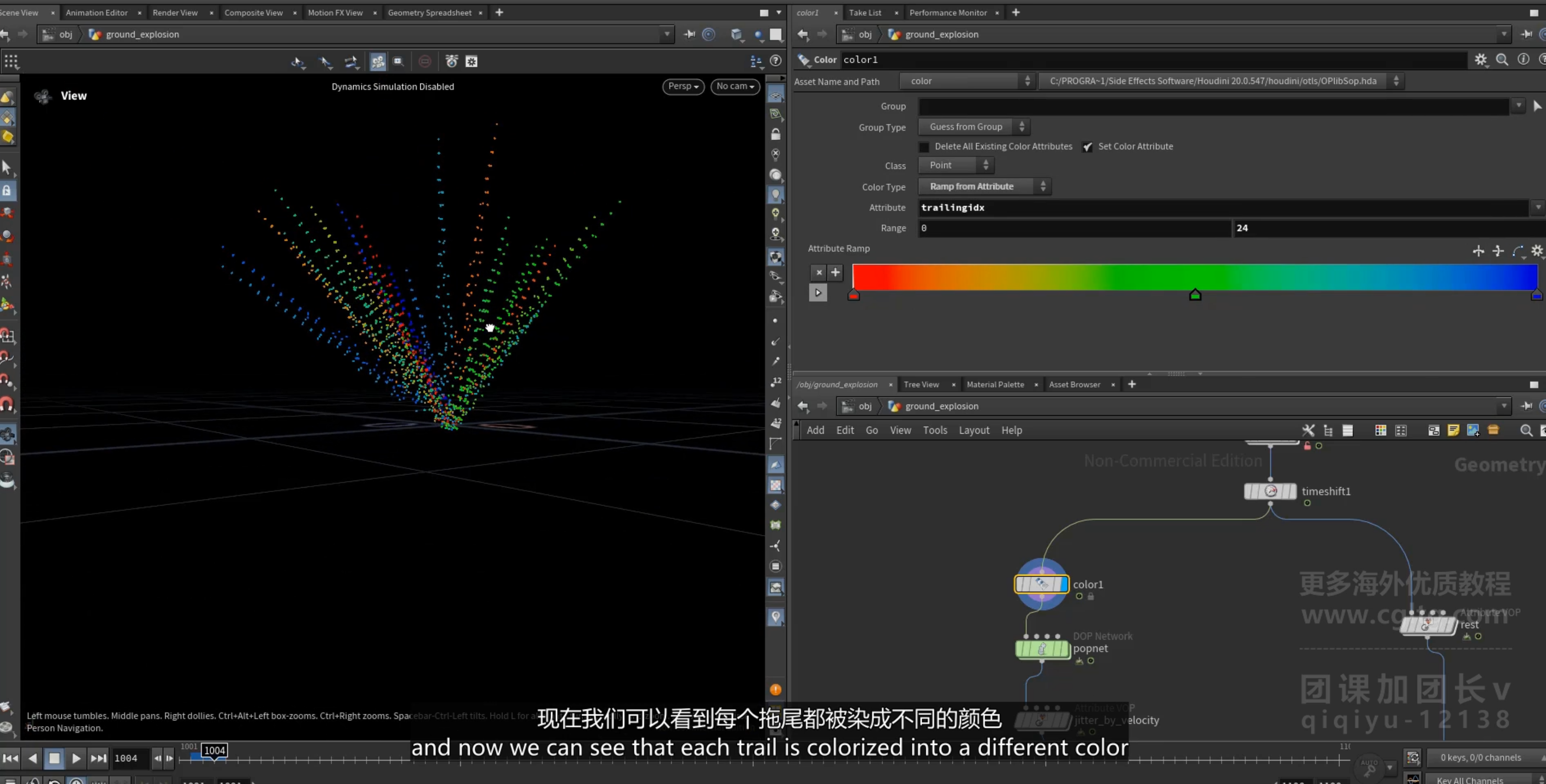Open network editor find magnifier icon

click(1526, 430)
